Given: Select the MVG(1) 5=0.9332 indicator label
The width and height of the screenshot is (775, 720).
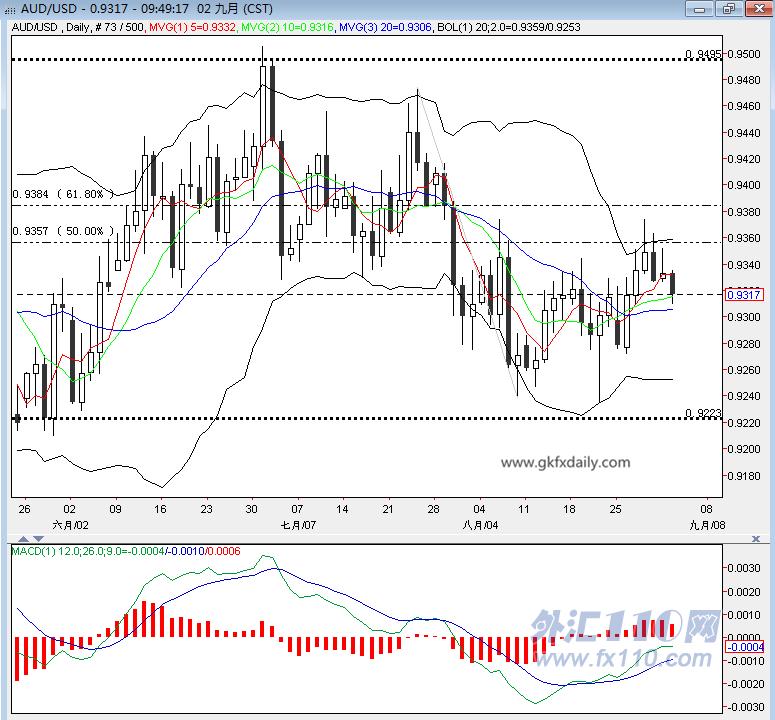Looking at the screenshot, I should 192,27.
